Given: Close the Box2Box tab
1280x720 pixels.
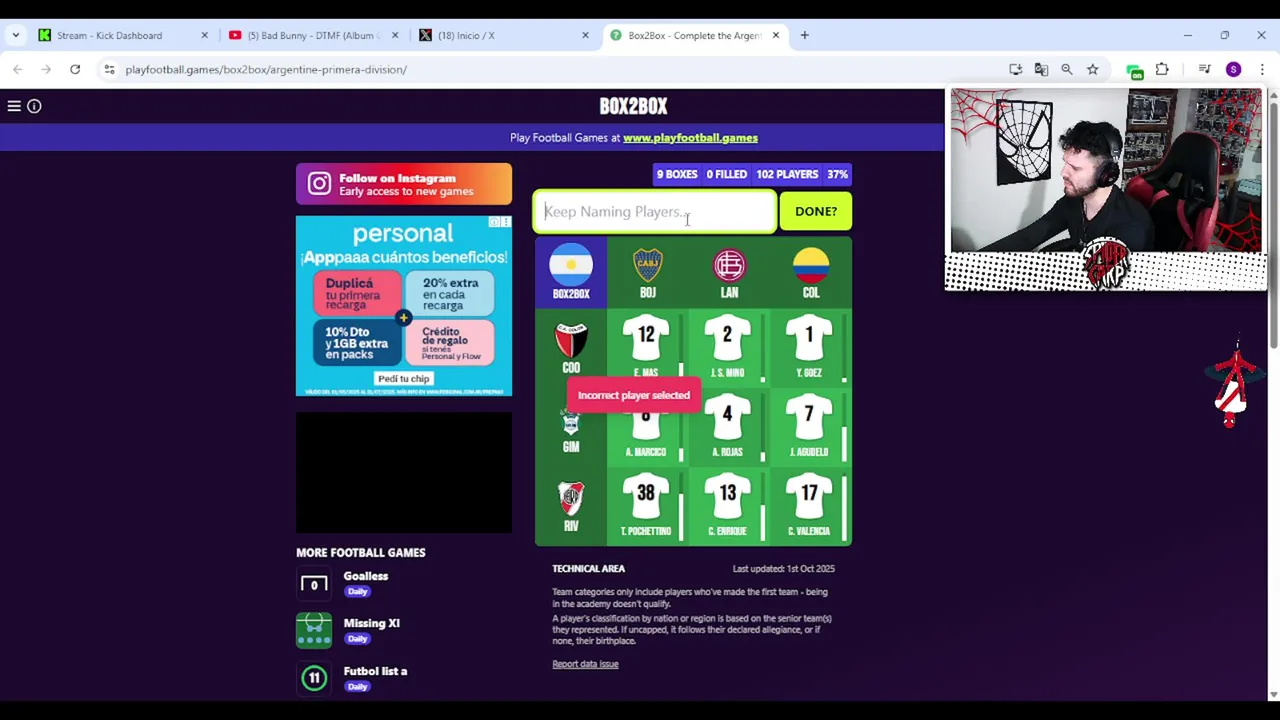Looking at the screenshot, I should coord(775,35).
